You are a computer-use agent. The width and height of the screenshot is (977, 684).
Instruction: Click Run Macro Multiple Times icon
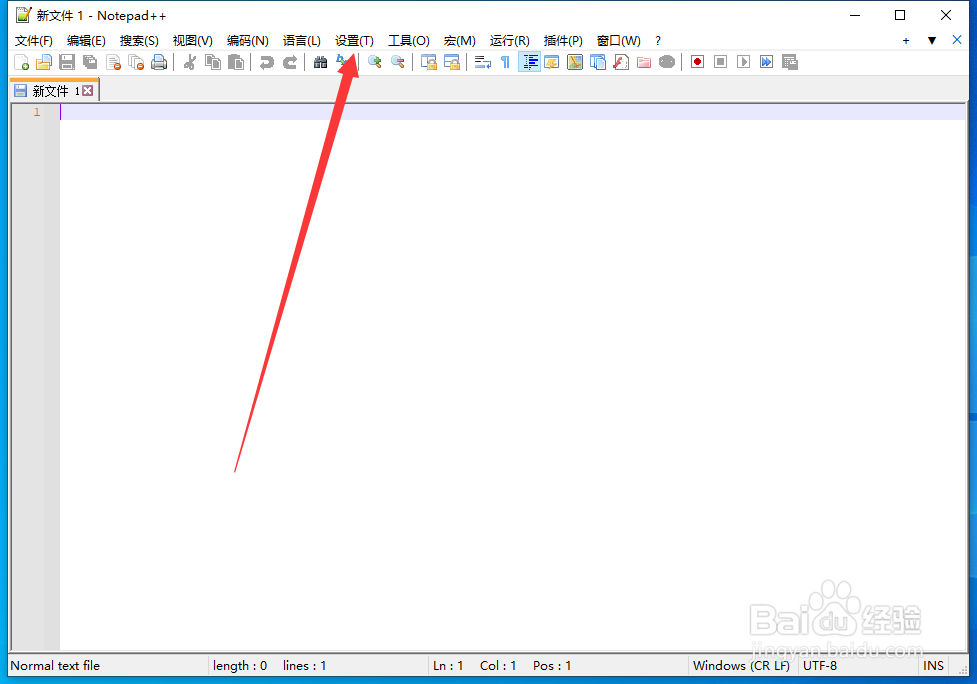[766, 62]
